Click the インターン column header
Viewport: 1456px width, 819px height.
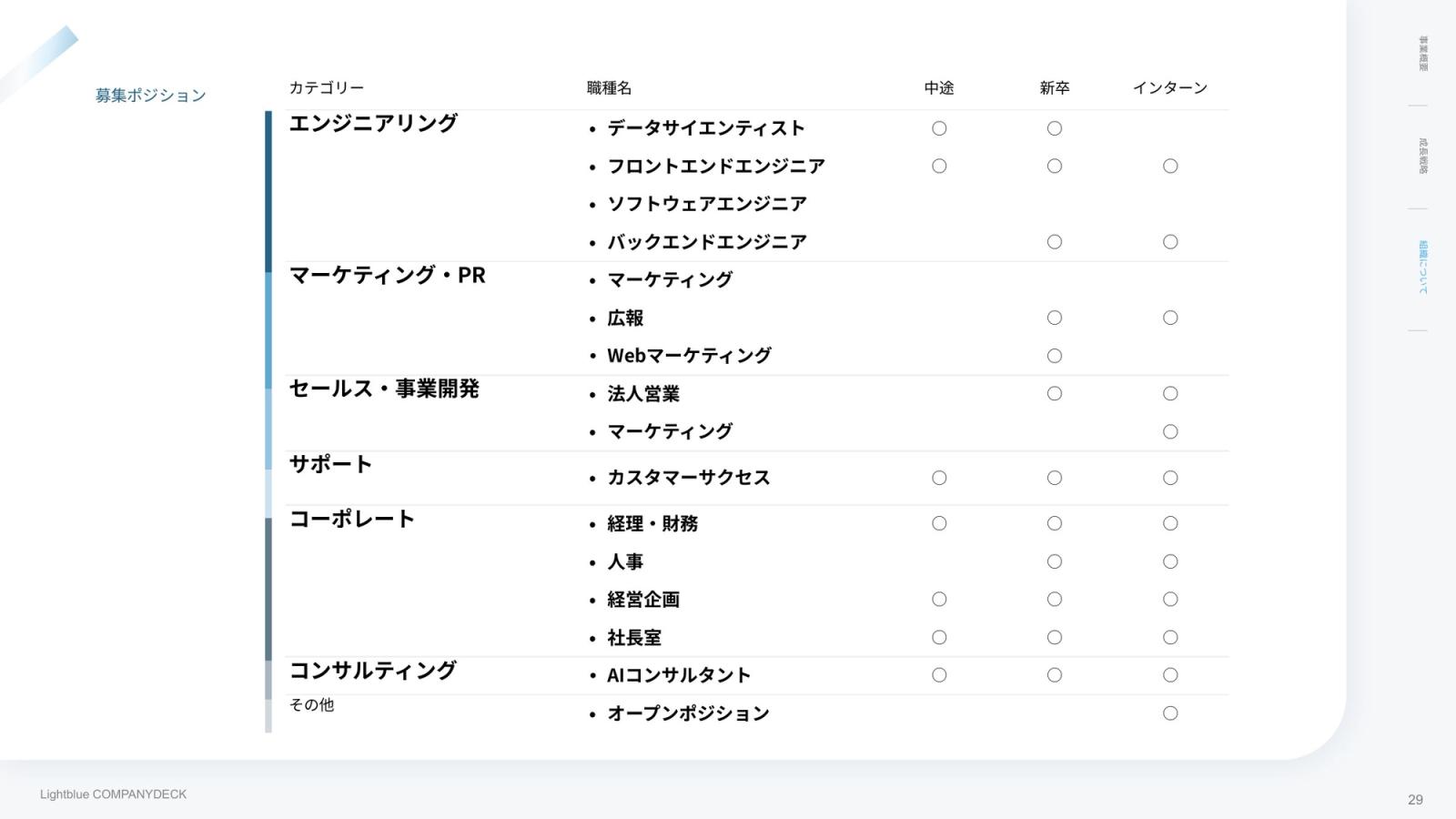coord(1170,88)
